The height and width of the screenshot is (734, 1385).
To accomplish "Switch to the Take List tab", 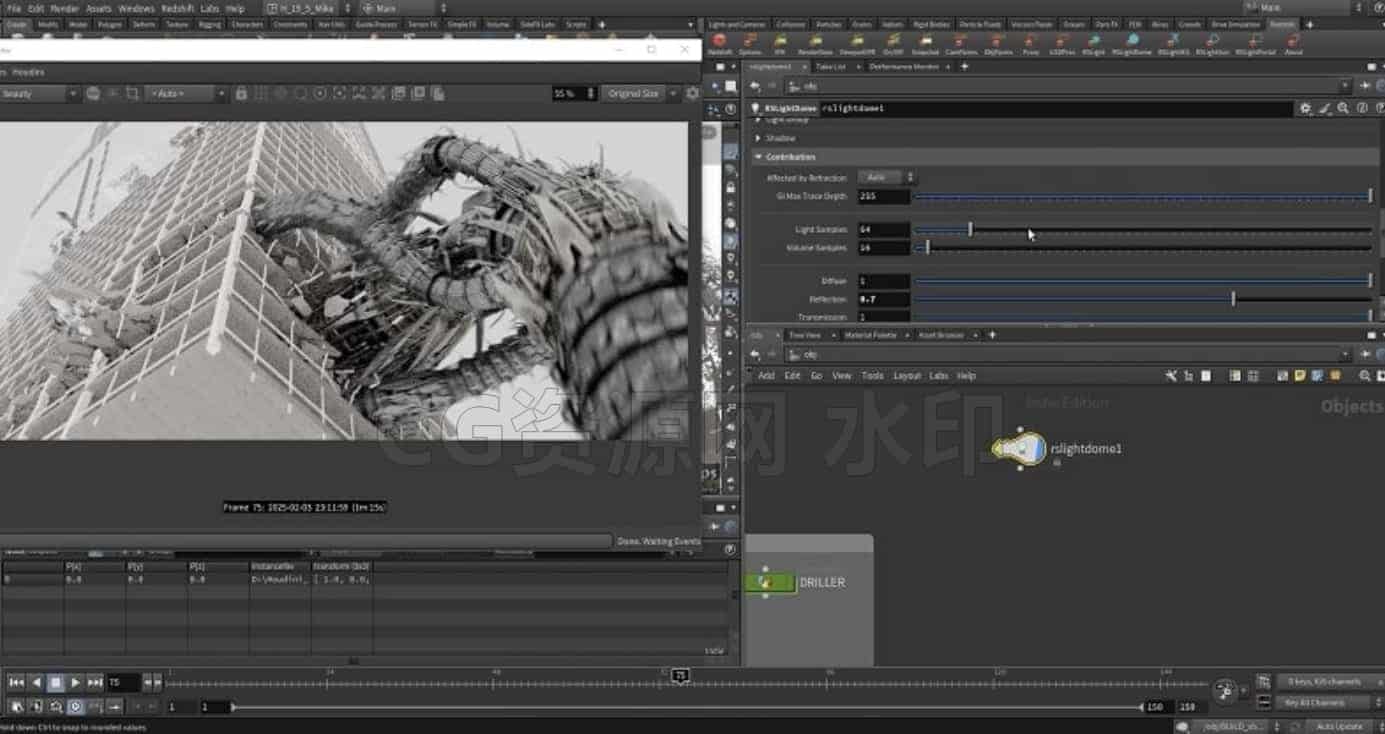I will [830, 66].
